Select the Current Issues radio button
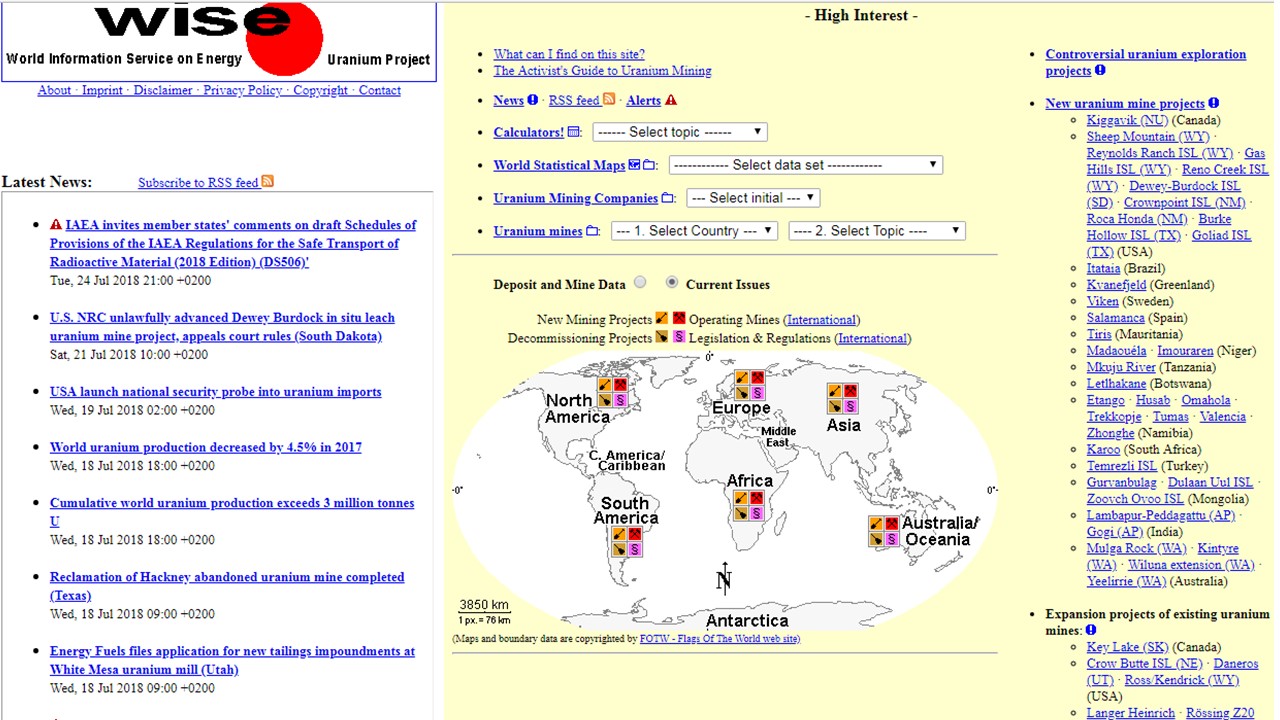This screenshot has height=720, width=1280. [x=672, y=283]
